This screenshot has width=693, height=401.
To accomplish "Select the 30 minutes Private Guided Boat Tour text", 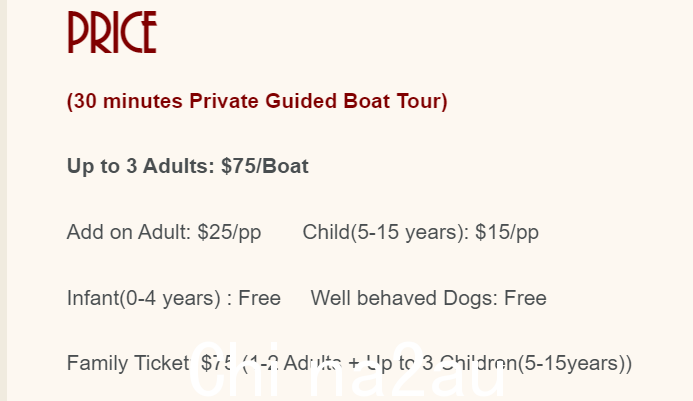I will tap(257, 101).
